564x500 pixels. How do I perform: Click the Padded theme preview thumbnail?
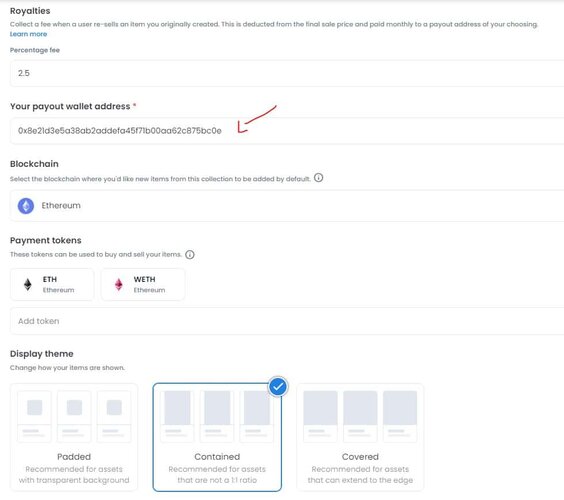click(74, 416)
